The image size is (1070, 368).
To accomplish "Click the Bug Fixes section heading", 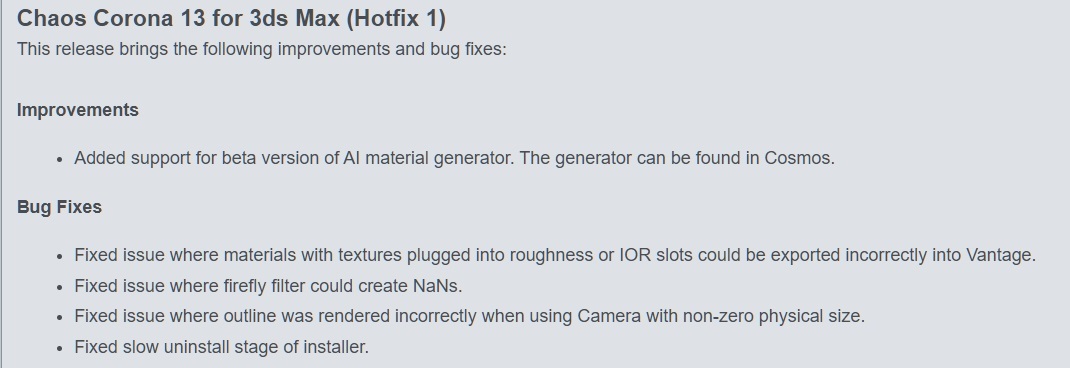I will tap(59, 207).
